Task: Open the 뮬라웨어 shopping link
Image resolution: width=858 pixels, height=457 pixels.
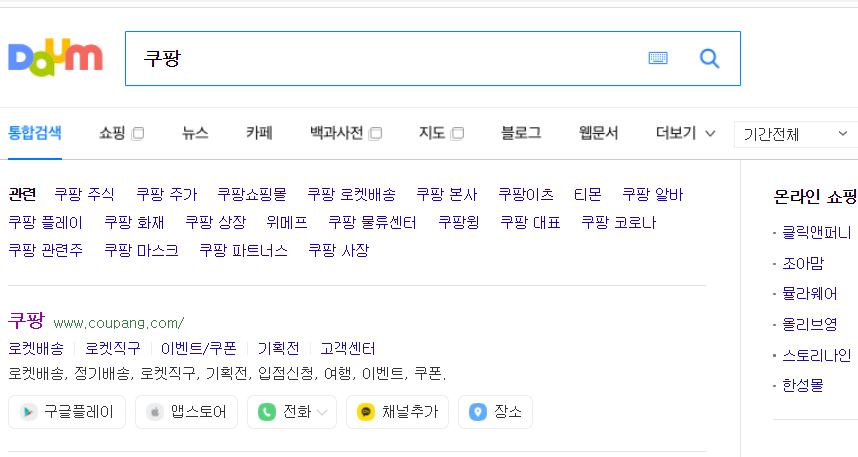Action: [x=809, y=294]
